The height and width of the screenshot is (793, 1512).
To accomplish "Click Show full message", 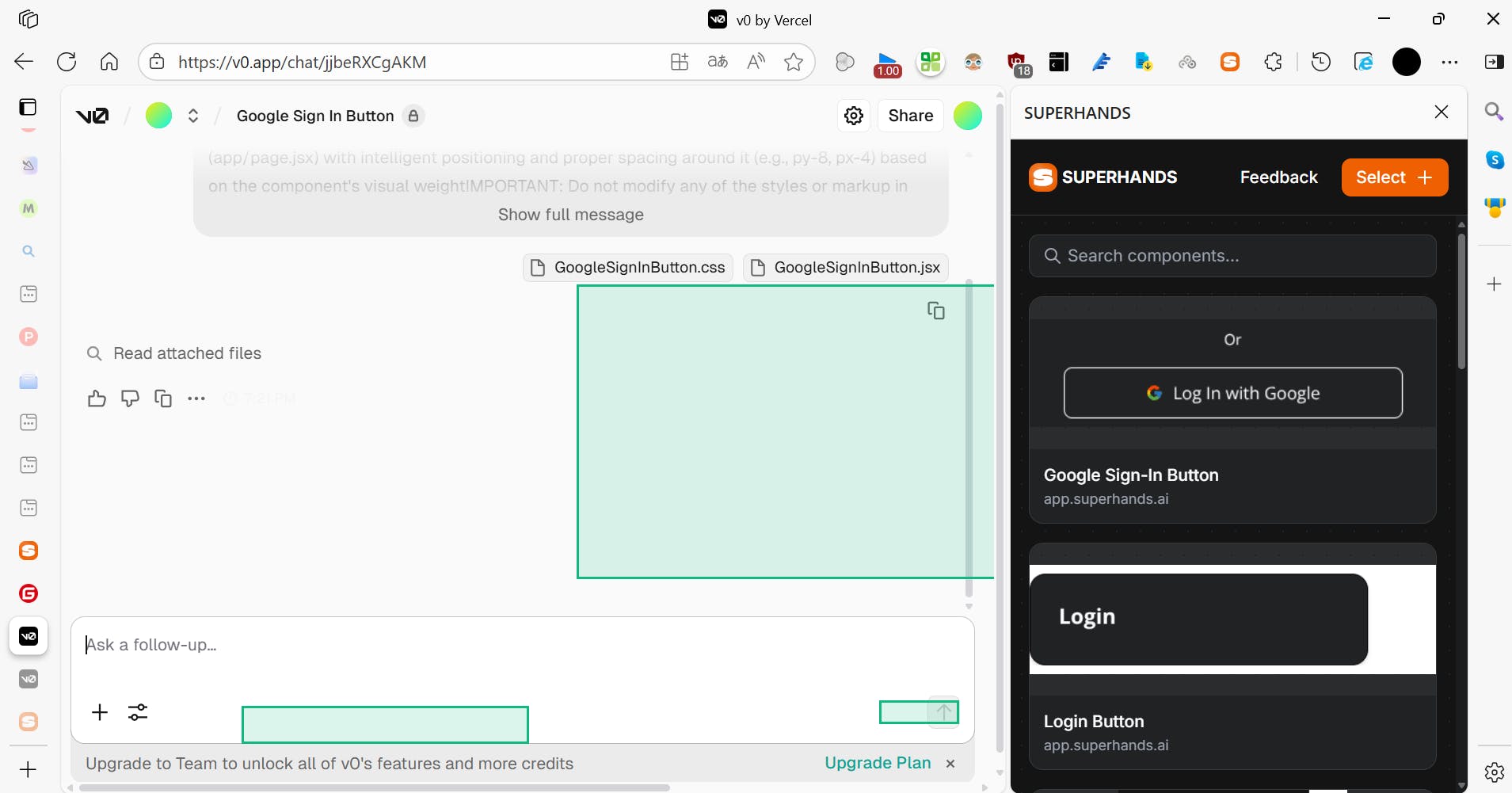I will point(571,215).
